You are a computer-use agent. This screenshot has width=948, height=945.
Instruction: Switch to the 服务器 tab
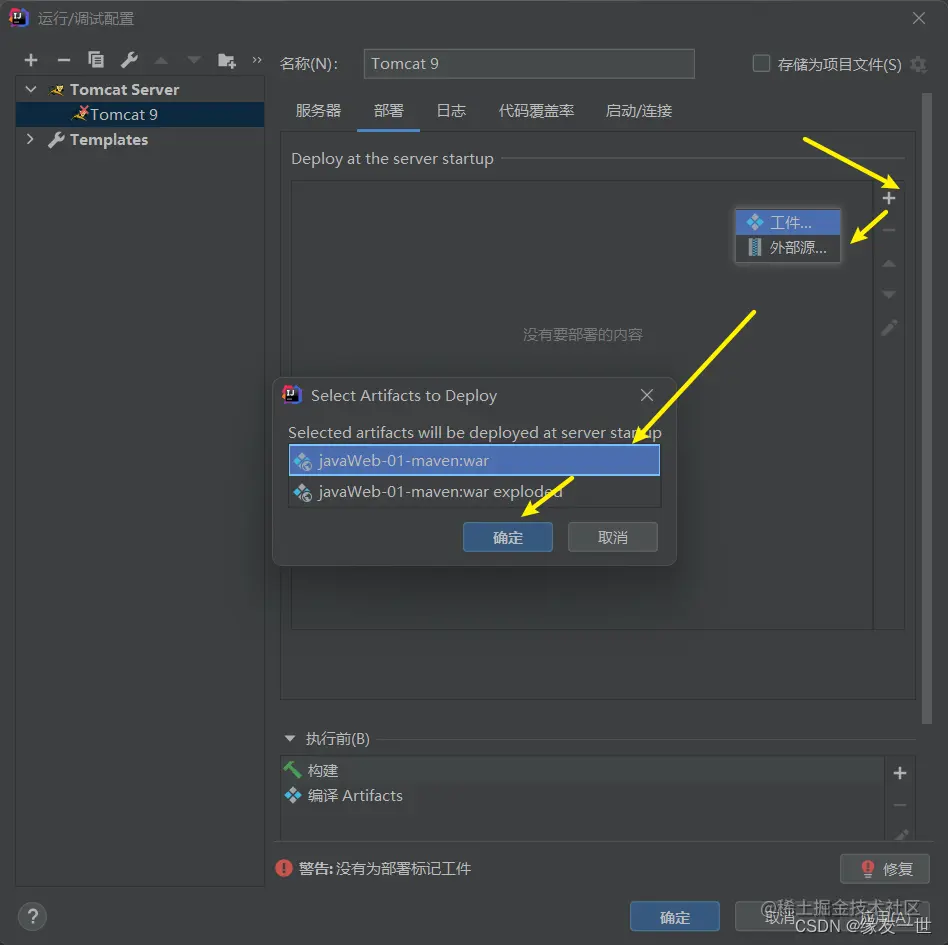point(318,111)
